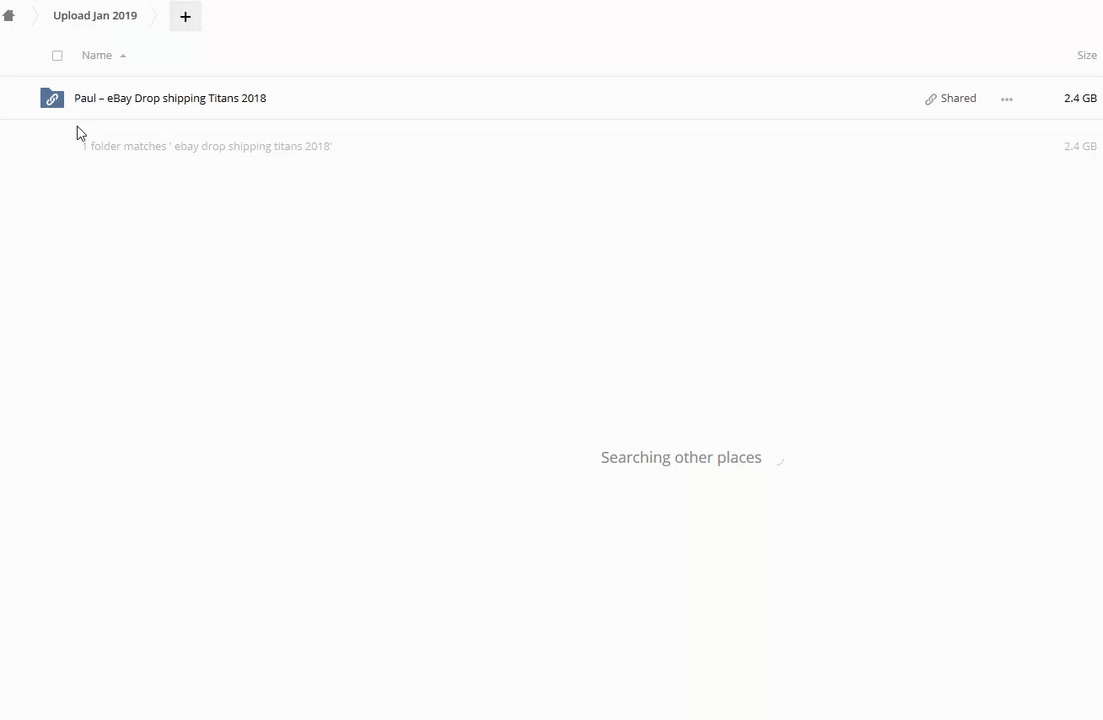Select the folder row via empty space before Shared
The height and width of the screenshot is (720, 1103).
600,98
